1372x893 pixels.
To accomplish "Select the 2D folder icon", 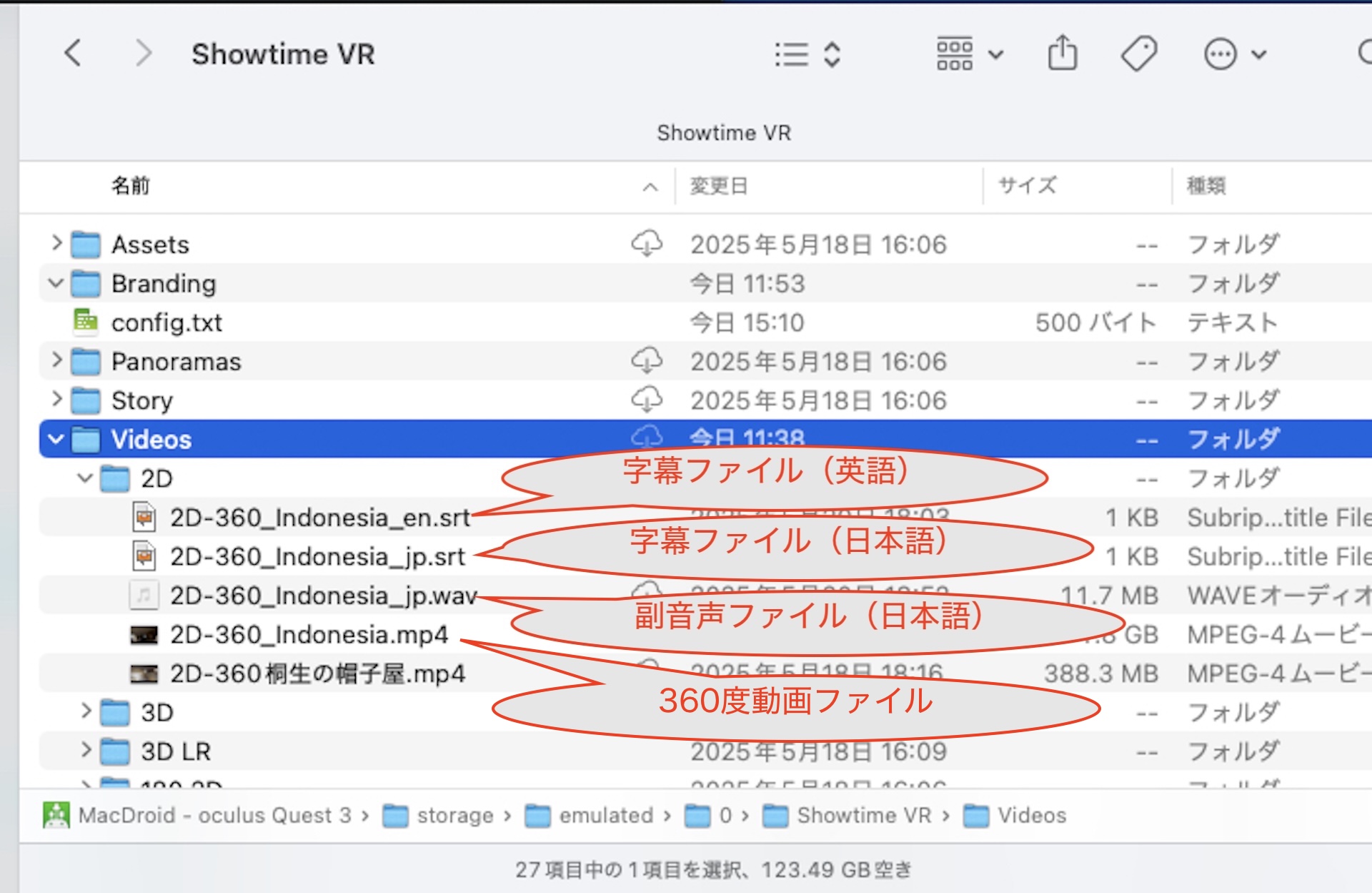I will [x=115, y=478].
